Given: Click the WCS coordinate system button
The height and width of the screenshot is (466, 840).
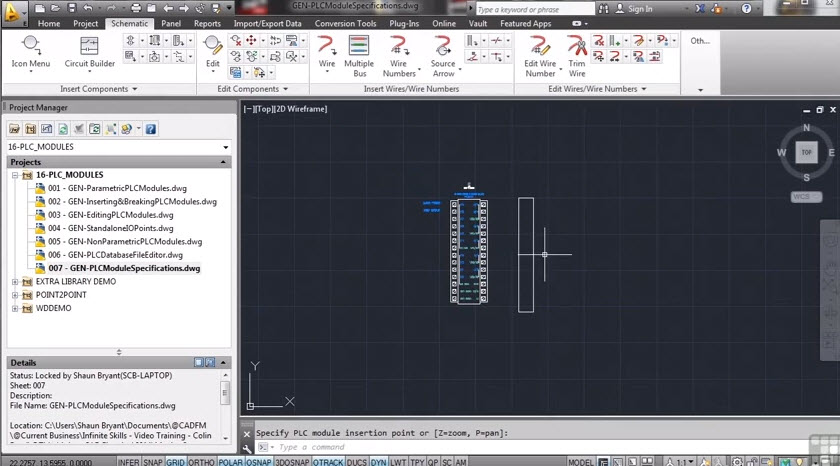Looking at the screenshot, I should [806, 197].
